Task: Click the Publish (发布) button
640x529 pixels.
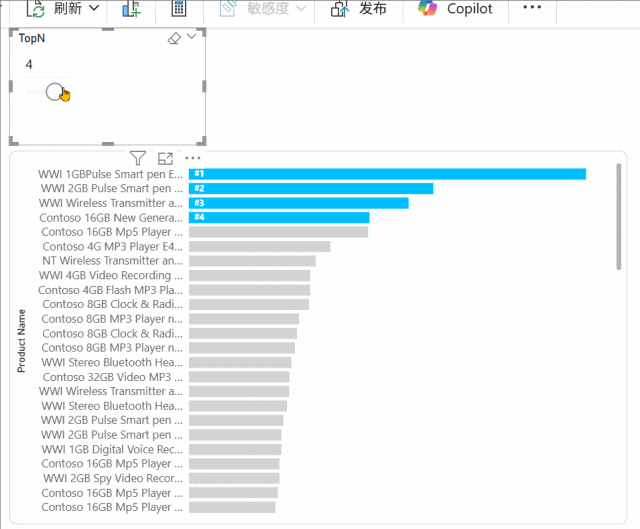Action: tap(358, 9)
